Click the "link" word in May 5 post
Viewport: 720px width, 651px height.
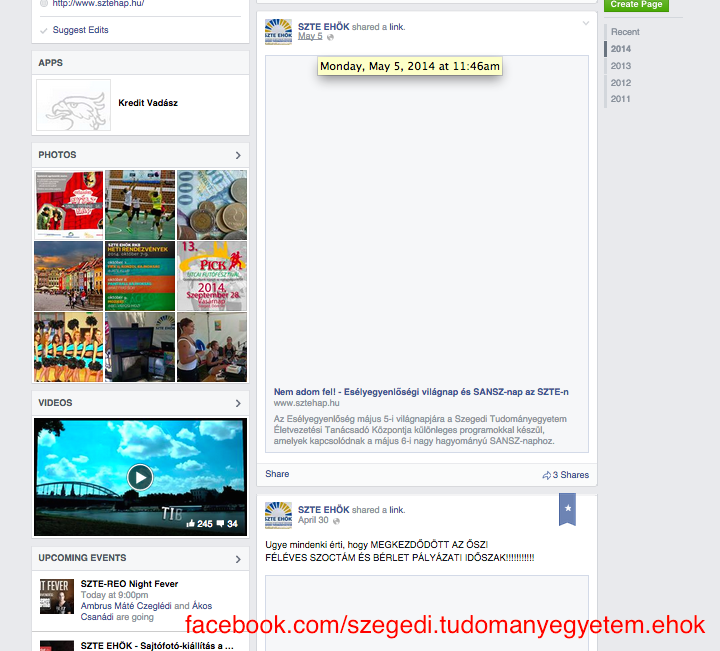coord(396,27)
